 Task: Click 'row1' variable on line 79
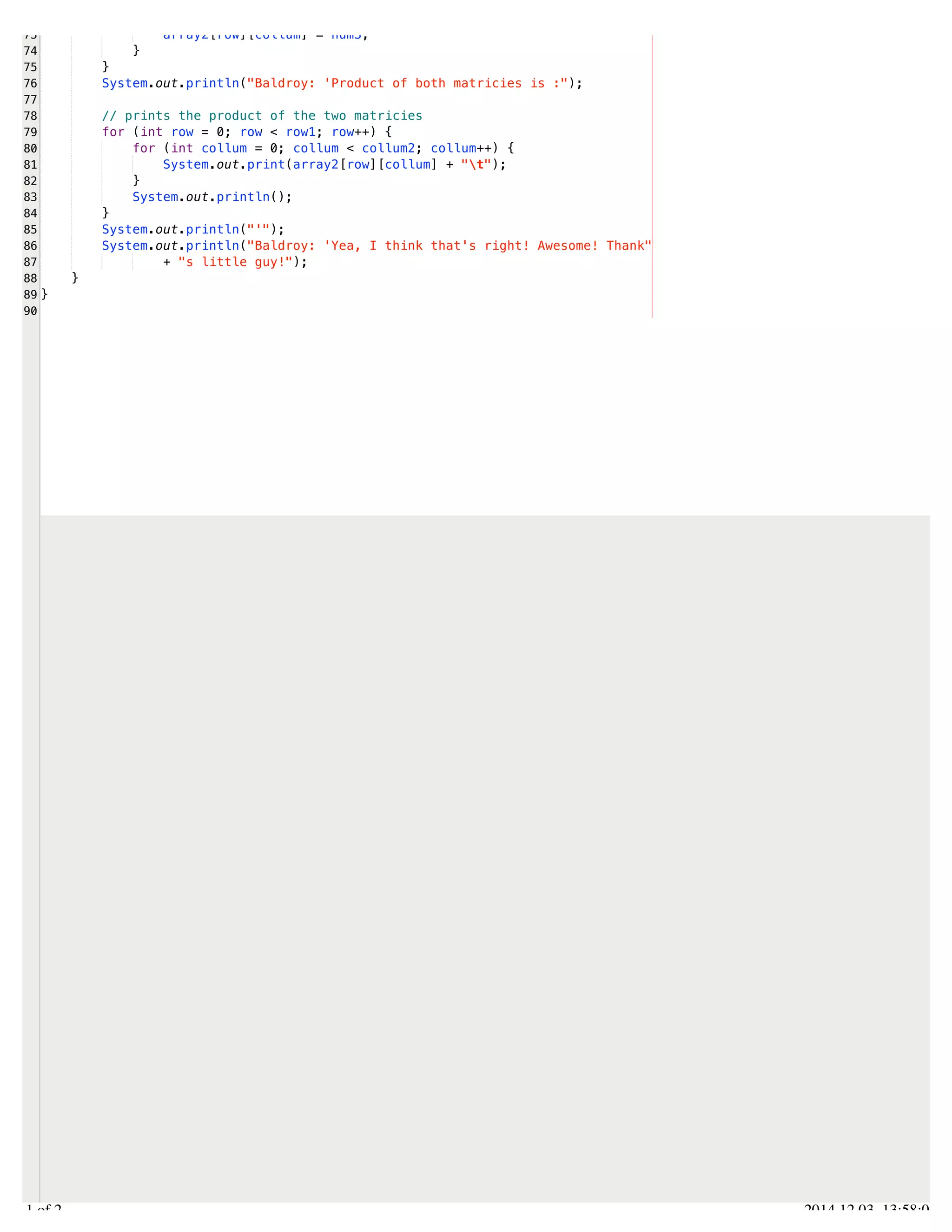pos(301,132)
